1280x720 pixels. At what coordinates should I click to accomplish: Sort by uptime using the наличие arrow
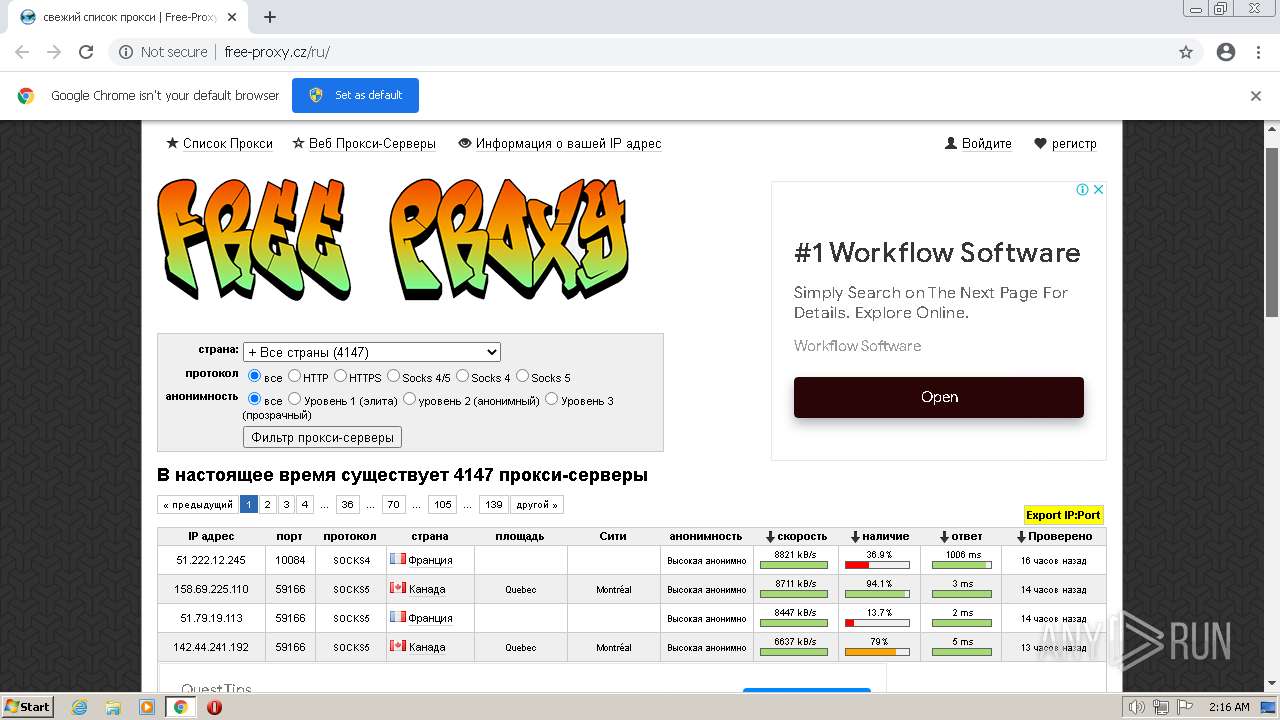pos(855,537)
